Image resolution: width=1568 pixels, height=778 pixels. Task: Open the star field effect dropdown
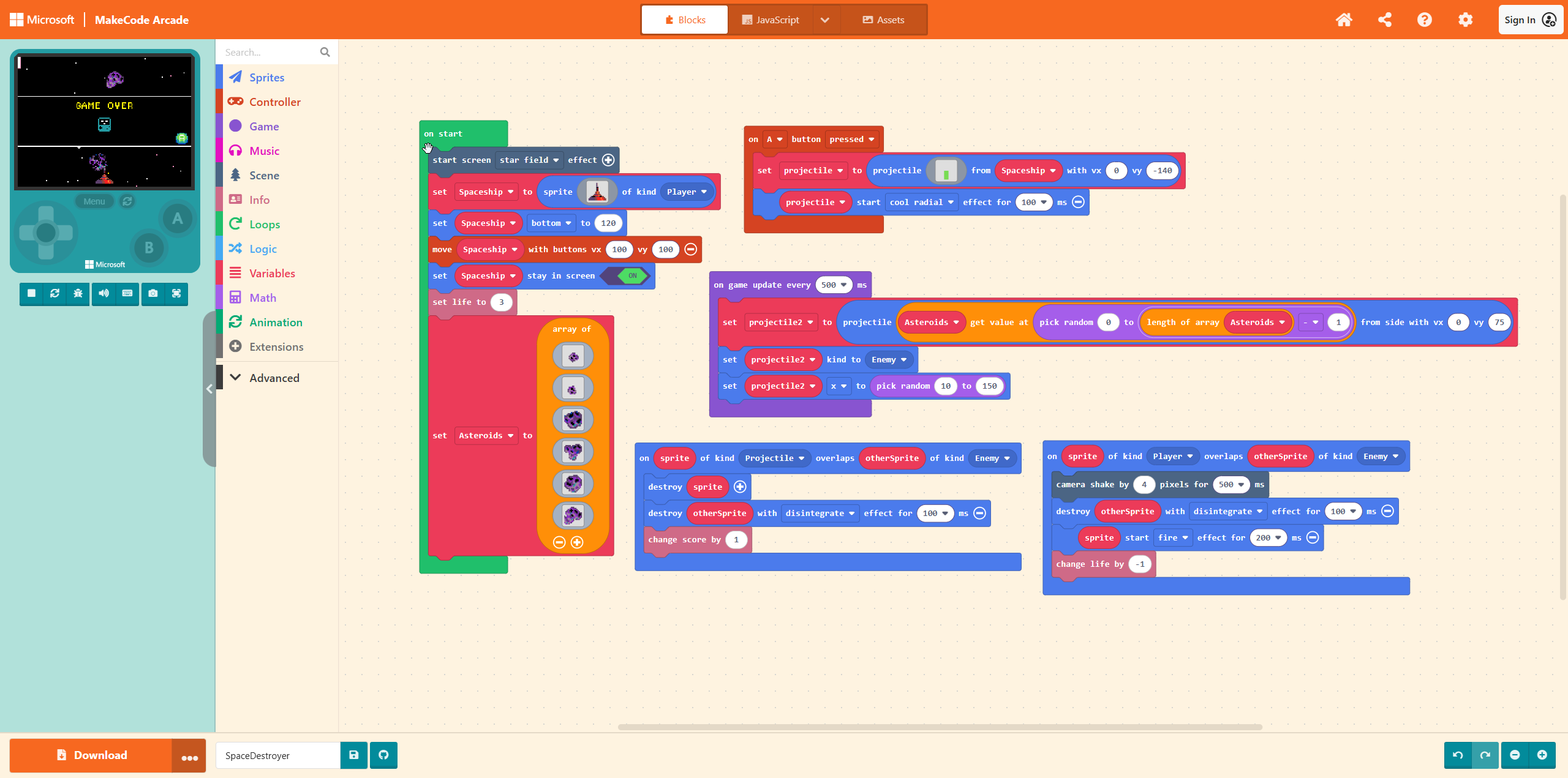tap(529, 160)
